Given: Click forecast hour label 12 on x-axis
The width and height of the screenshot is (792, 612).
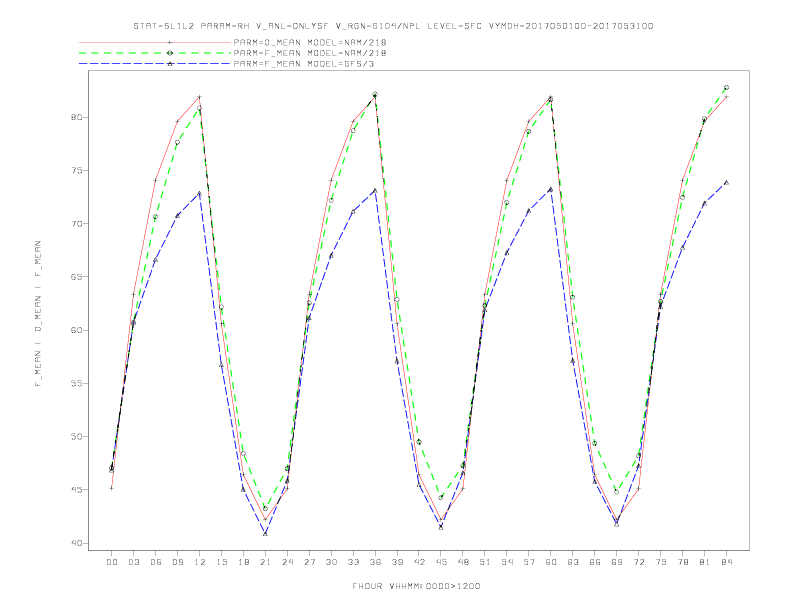Looking at the screenshot, I should click(200, 562).
